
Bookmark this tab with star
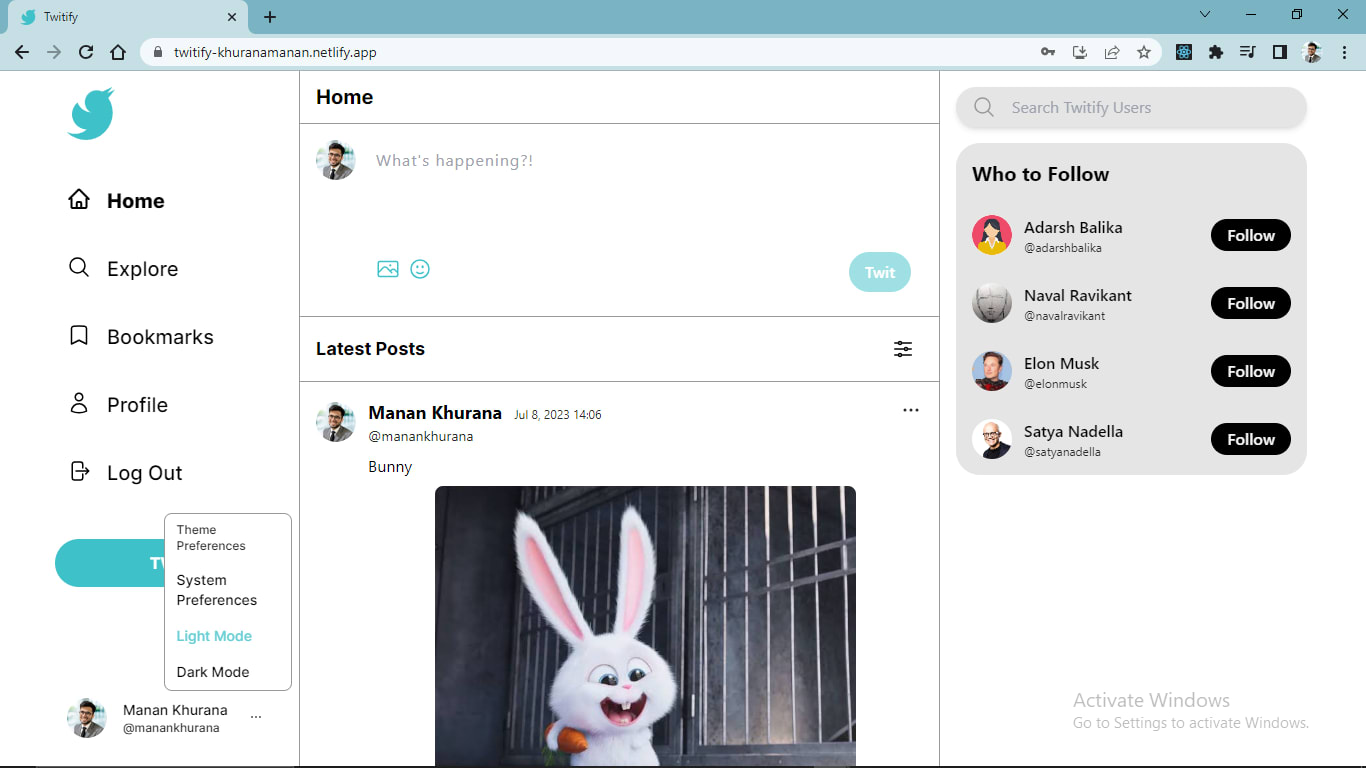[1144, 52]
